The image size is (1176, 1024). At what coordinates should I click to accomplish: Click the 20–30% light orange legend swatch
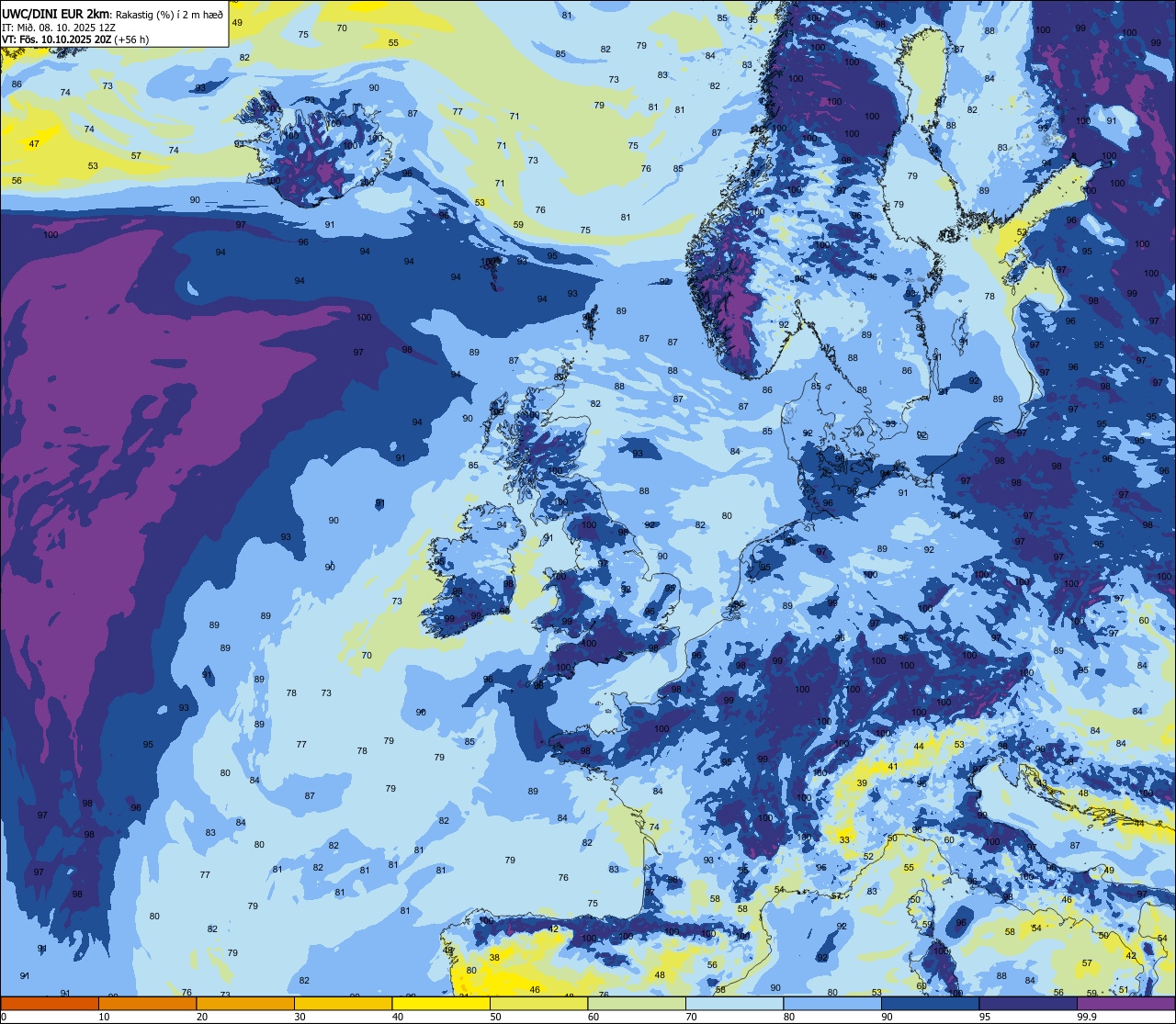(245, 1004)
